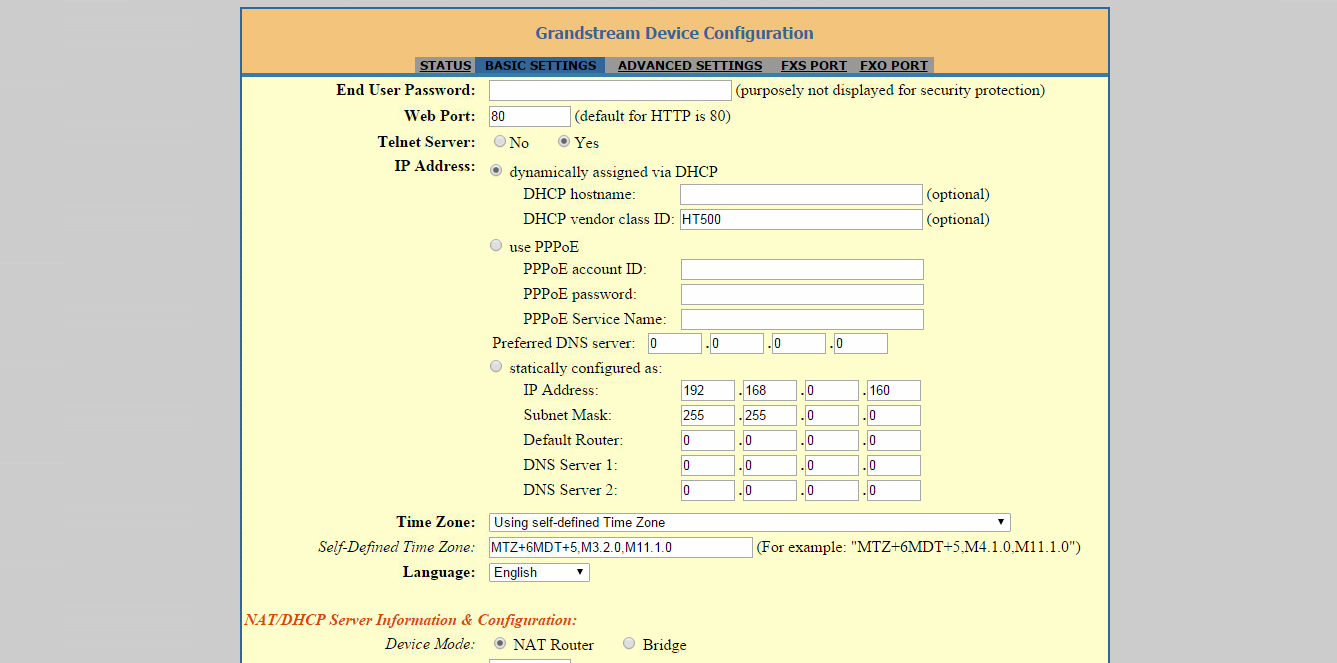Image resolution: width=1337 pixels, height=663 pixels.
Task: Click the DHCP hostname field
Action: 801,195
